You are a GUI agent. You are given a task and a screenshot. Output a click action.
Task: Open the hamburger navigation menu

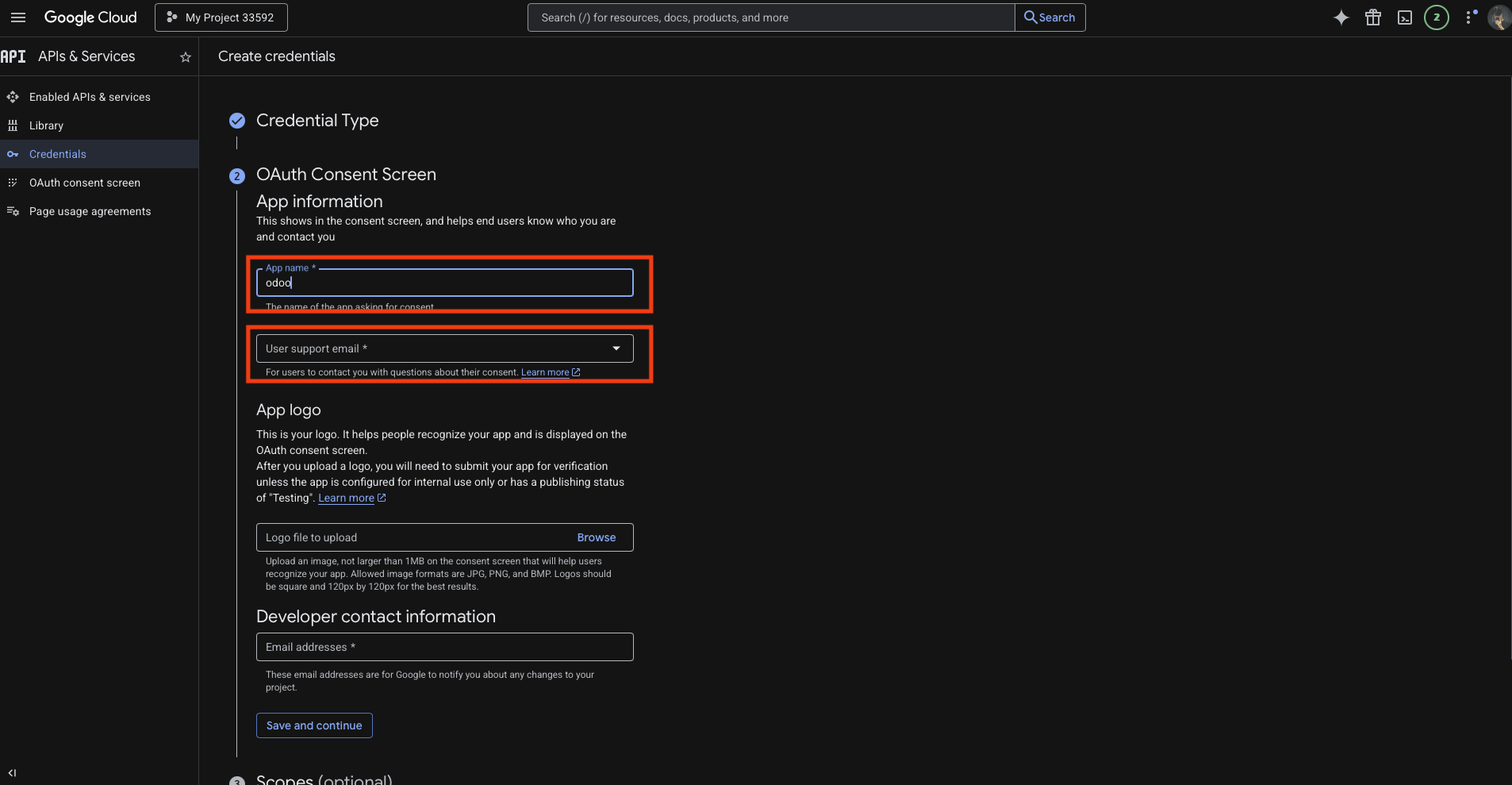pos(17,17)
